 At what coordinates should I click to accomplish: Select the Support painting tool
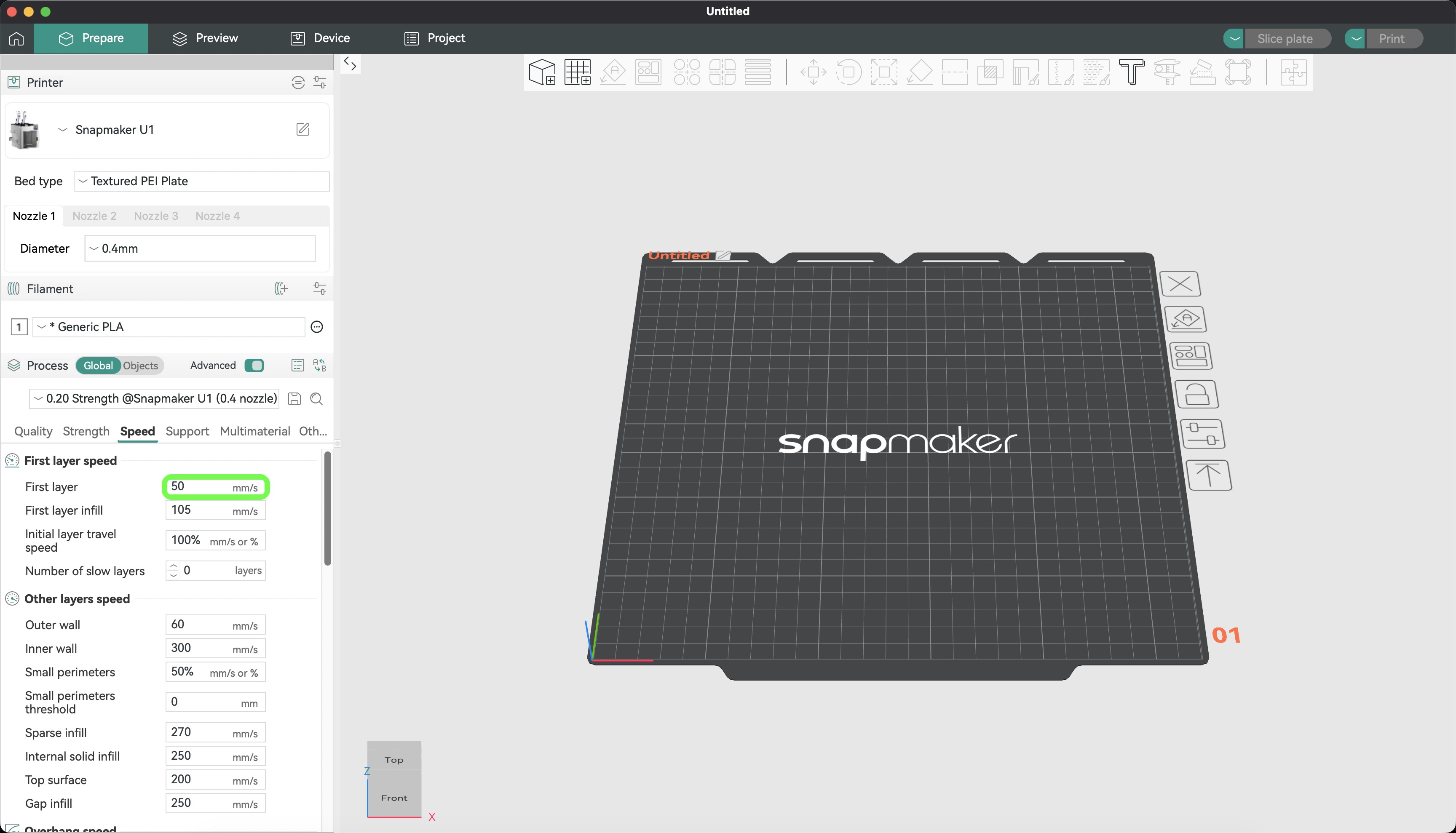[1025, 72]
